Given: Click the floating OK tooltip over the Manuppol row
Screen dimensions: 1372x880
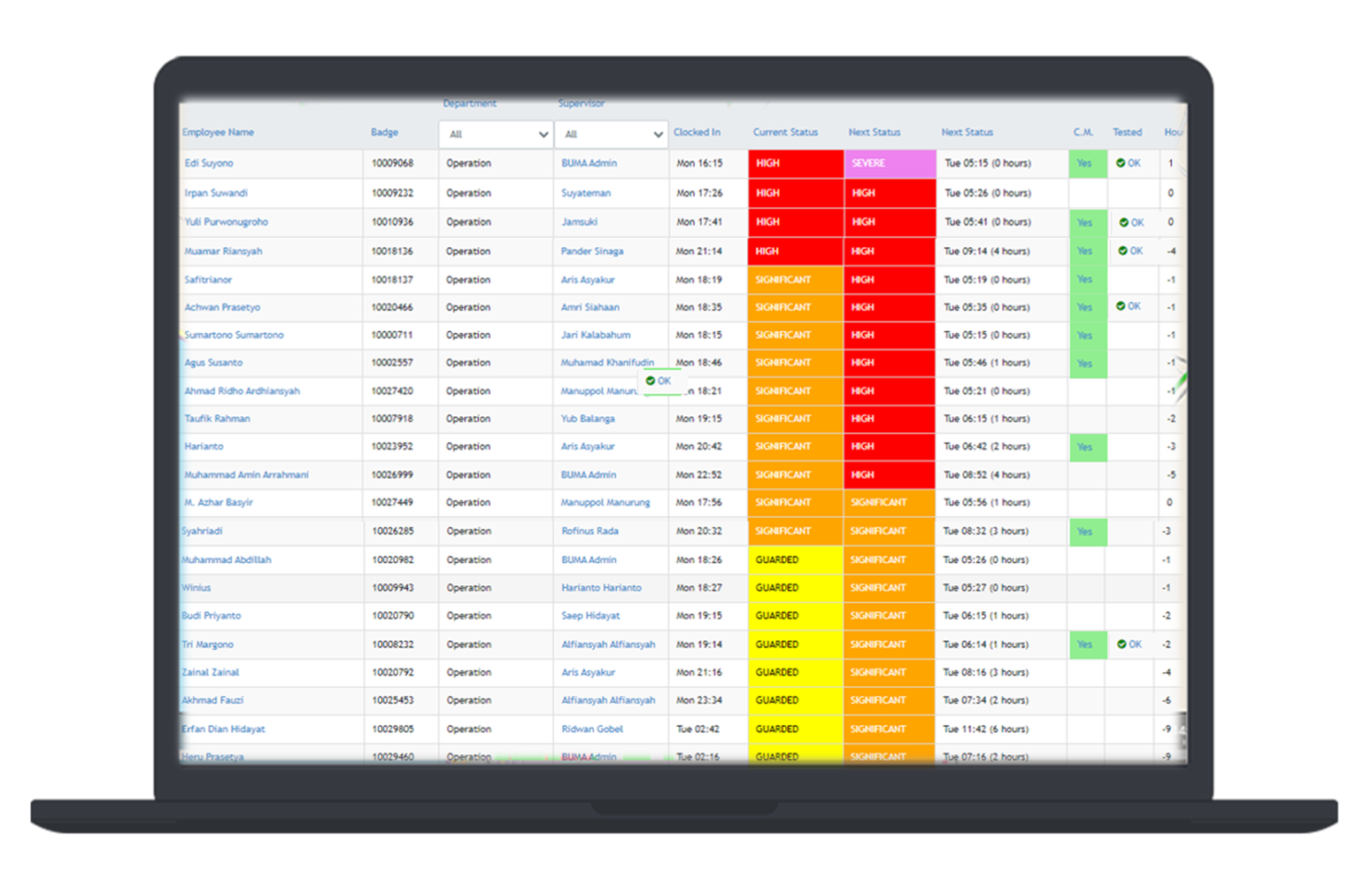Looking at the screenshot, I should click(x=658, y=381).
